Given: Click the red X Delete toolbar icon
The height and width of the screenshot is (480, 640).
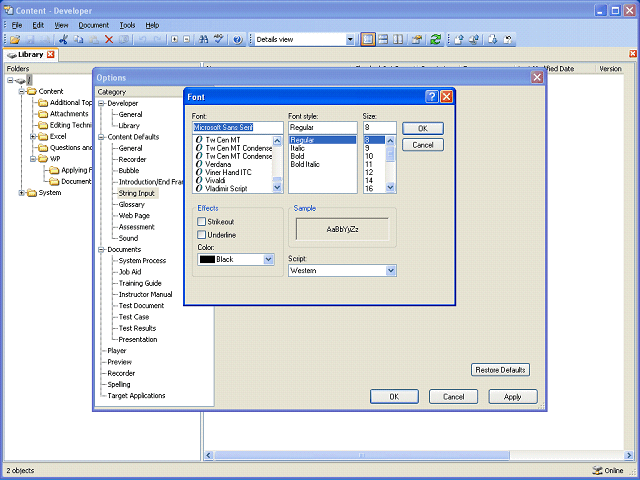Looking at the screenshot, I should click(x=109, y=40).
